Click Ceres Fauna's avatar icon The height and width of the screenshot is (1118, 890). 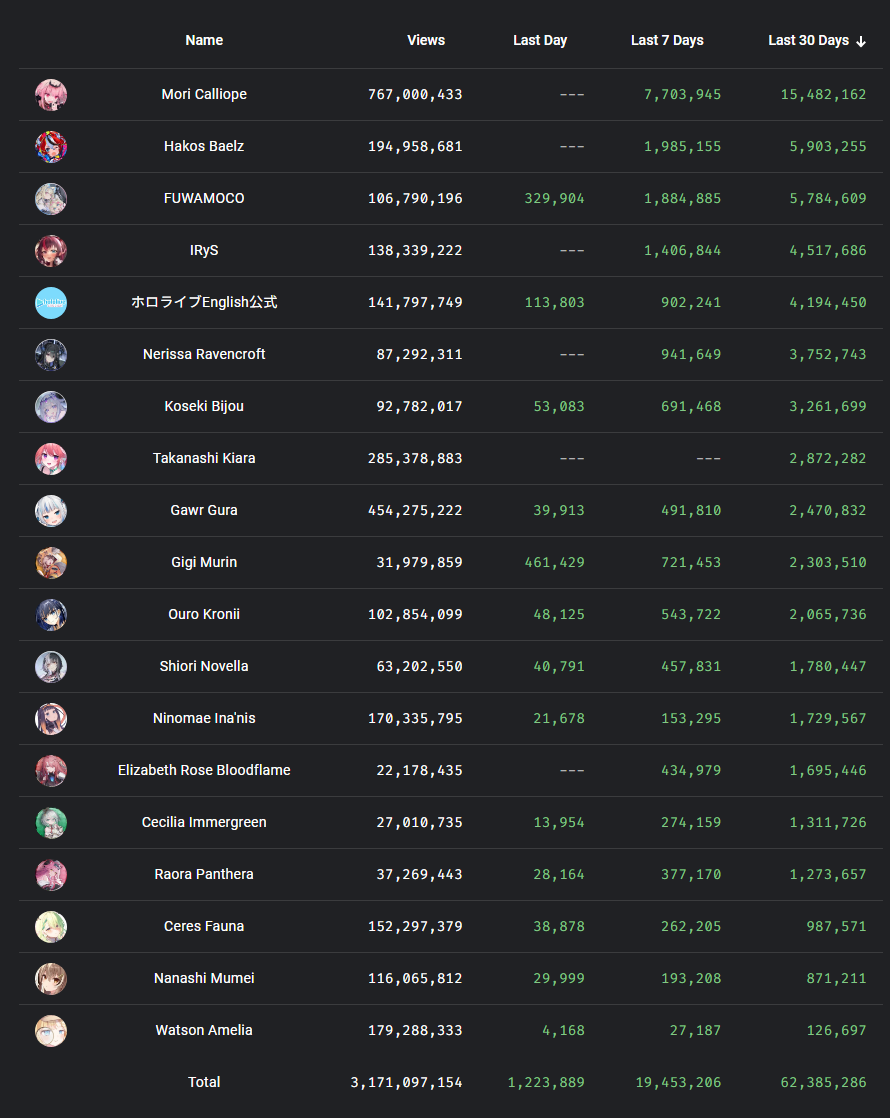[51, 927]
